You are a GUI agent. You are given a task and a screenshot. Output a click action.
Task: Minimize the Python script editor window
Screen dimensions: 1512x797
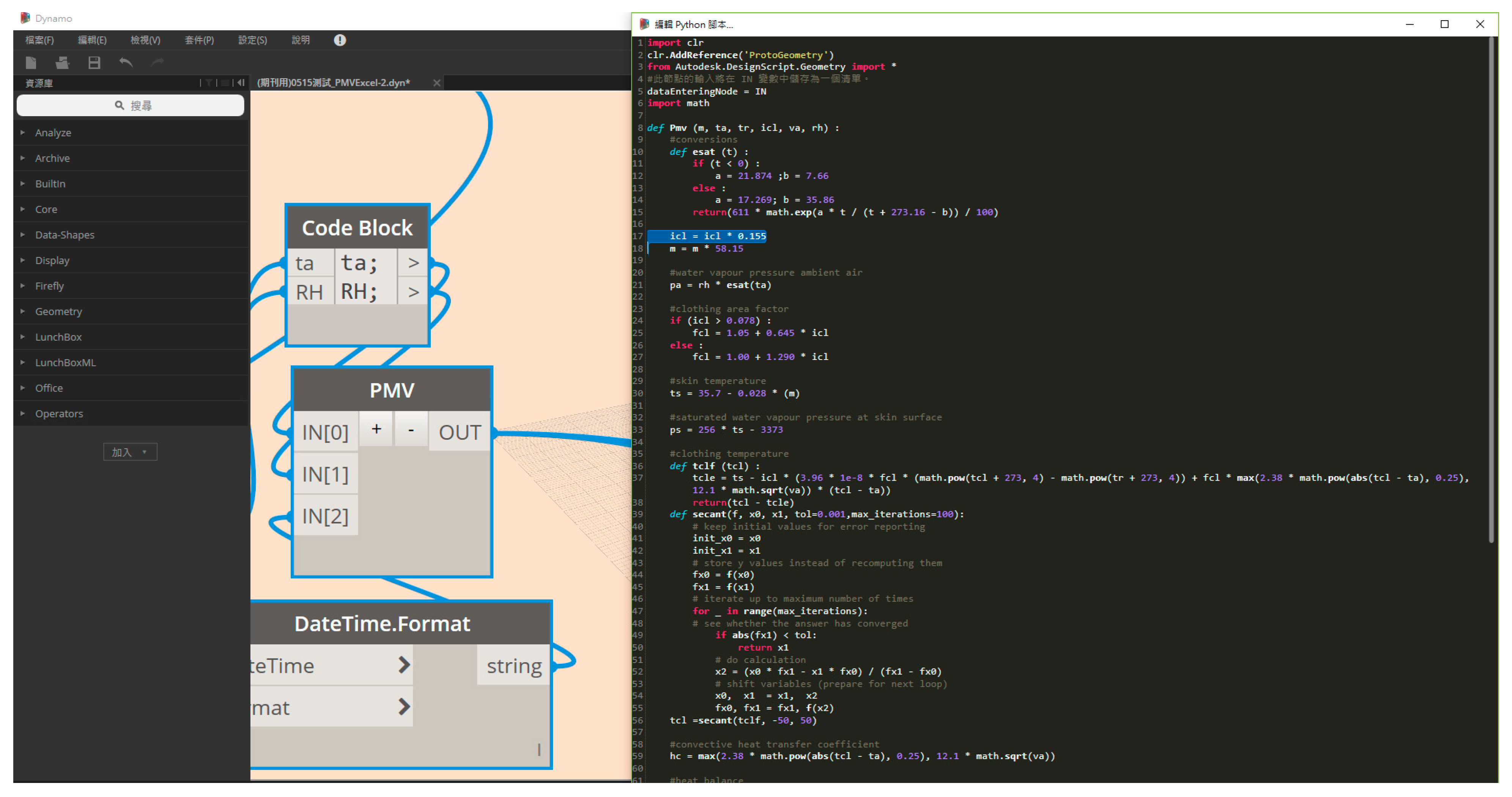coord(1409,24)
